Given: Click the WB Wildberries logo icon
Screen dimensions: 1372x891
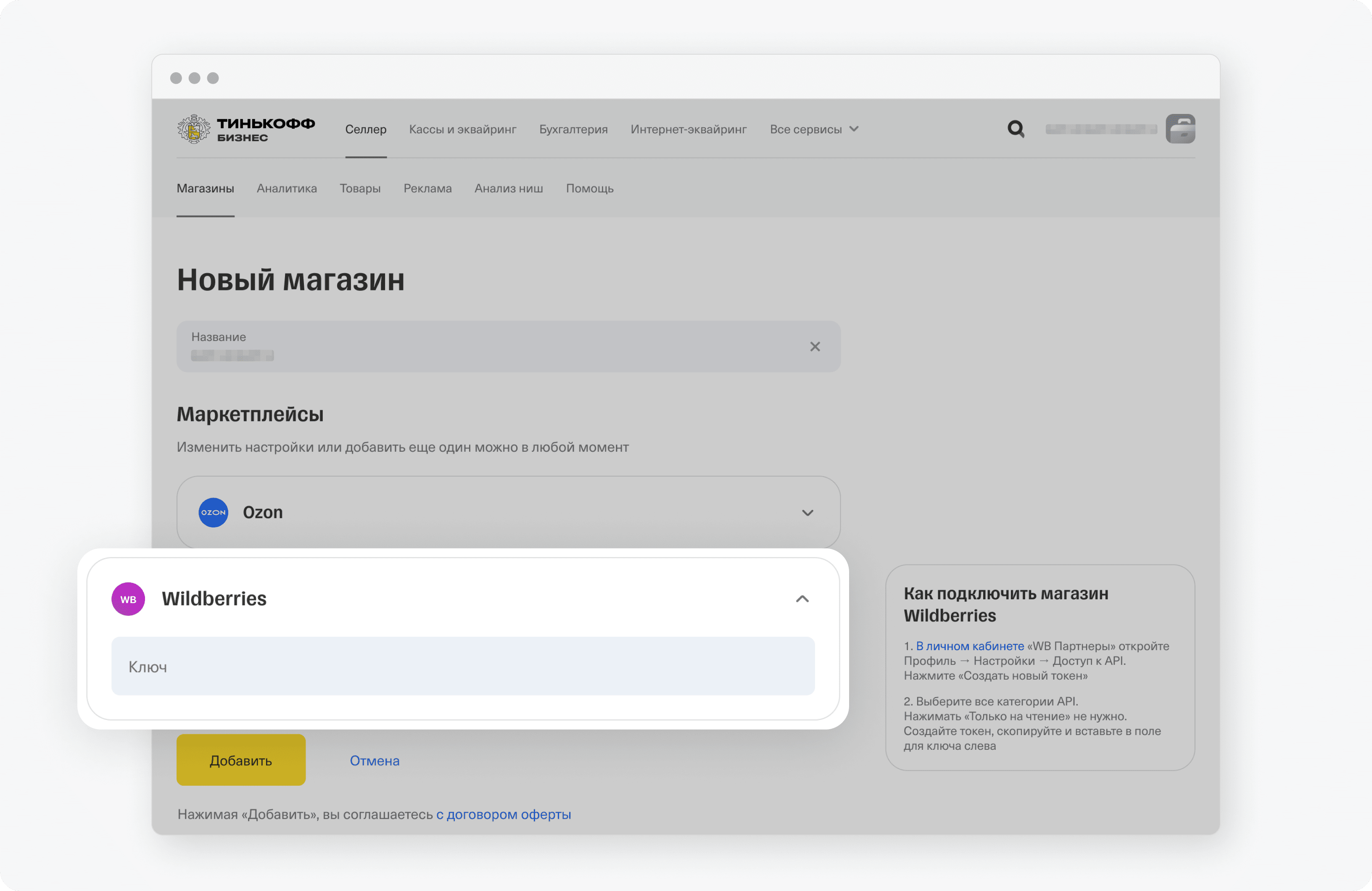Looking at the screenshot, I should [x=128, y=599].
